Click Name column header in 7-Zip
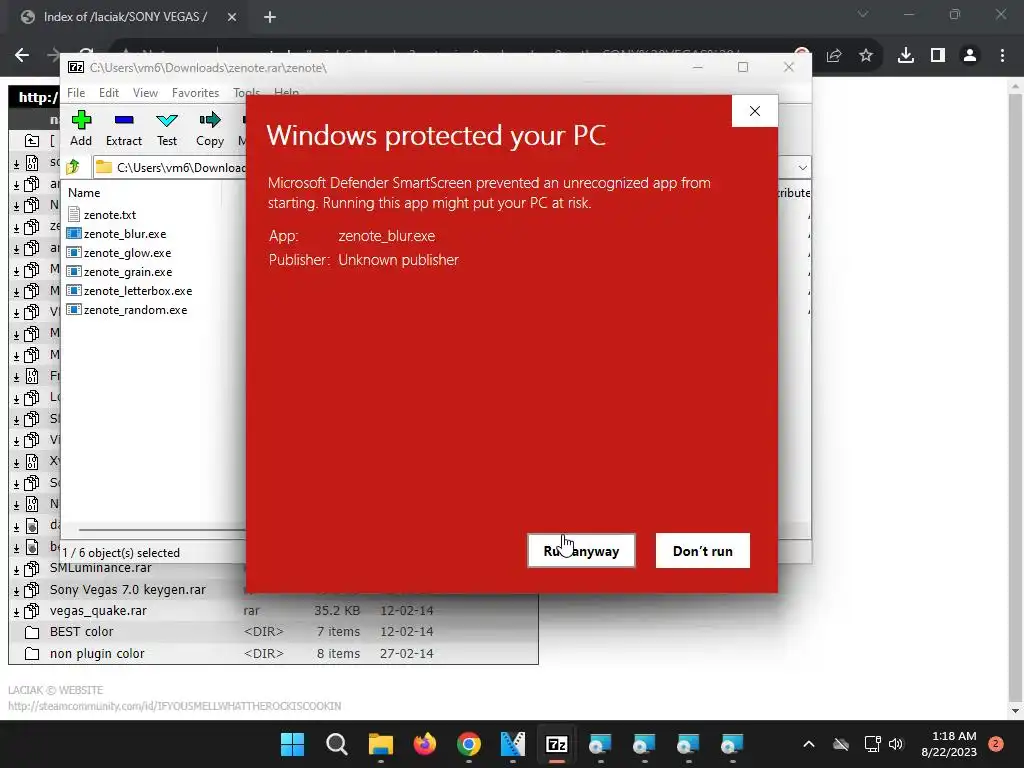1024x768 pixels. point(84,193)
